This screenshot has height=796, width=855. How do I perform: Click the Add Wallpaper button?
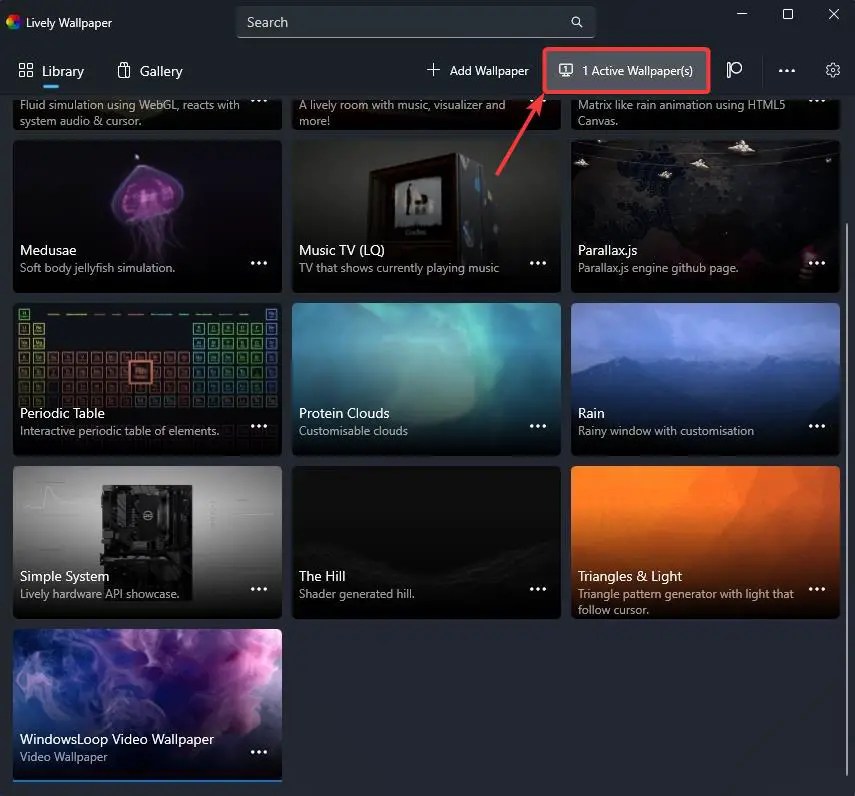tap(478, 71)
